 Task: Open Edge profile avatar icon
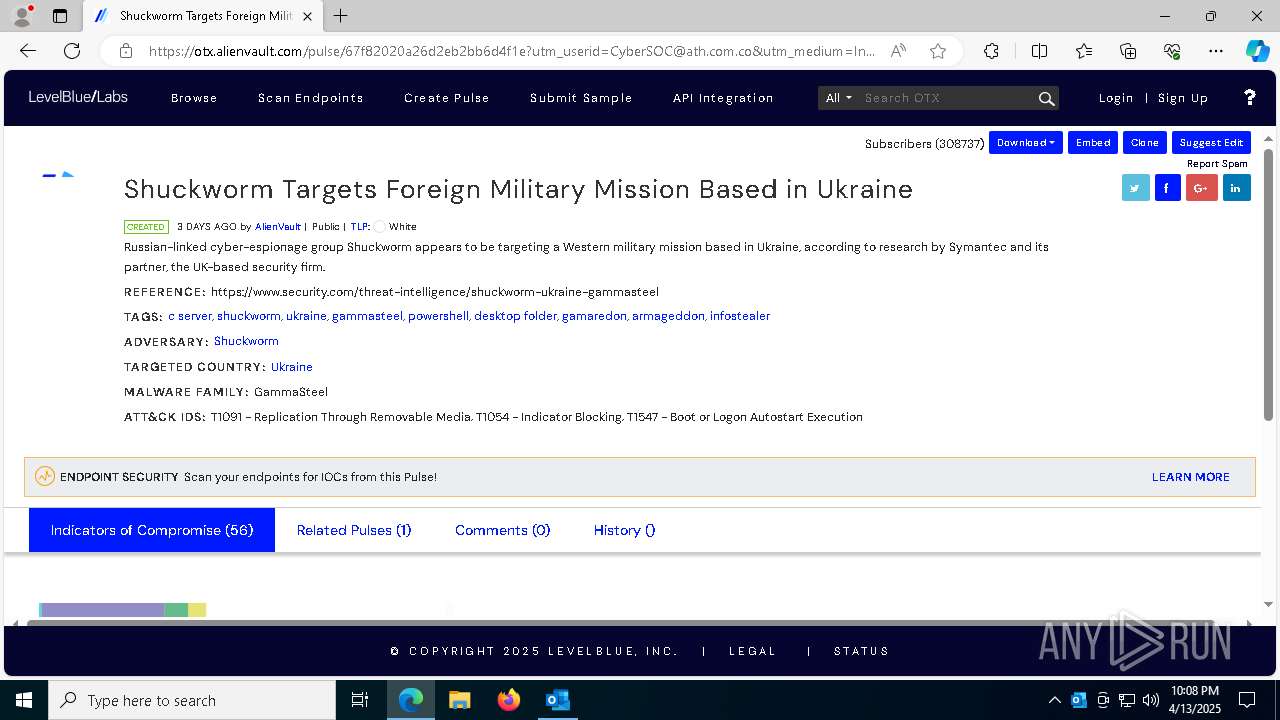22,16
